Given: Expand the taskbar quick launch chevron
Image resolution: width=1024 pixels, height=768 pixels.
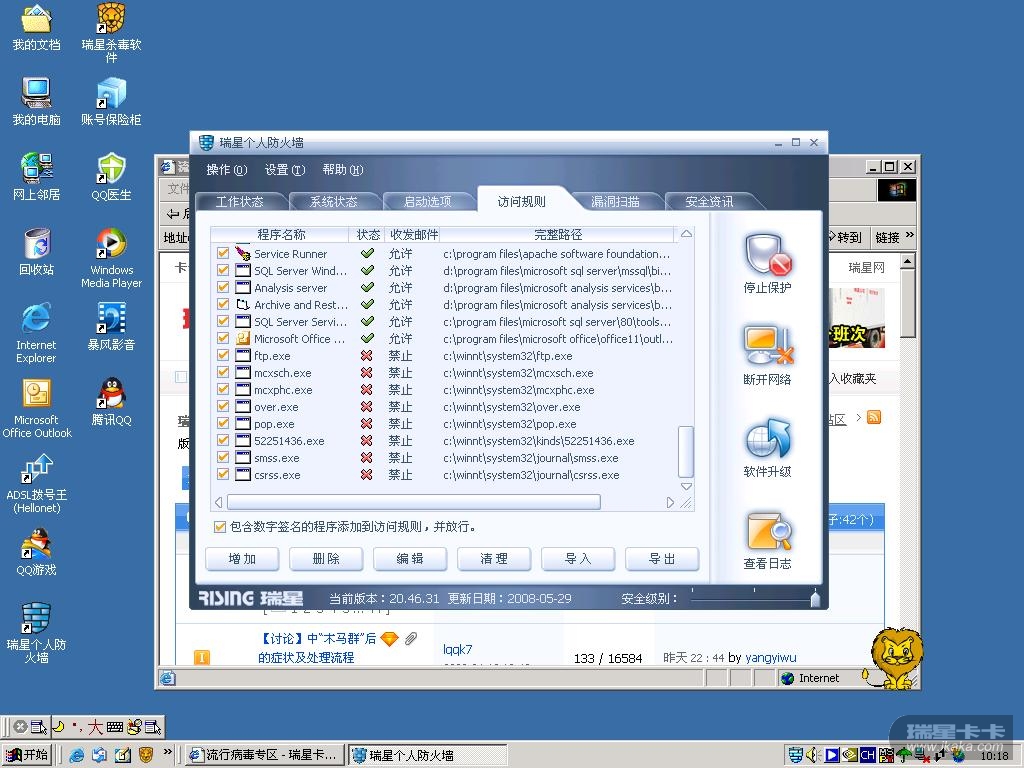Looking at the screenshot, I should [x=168, y=752].
